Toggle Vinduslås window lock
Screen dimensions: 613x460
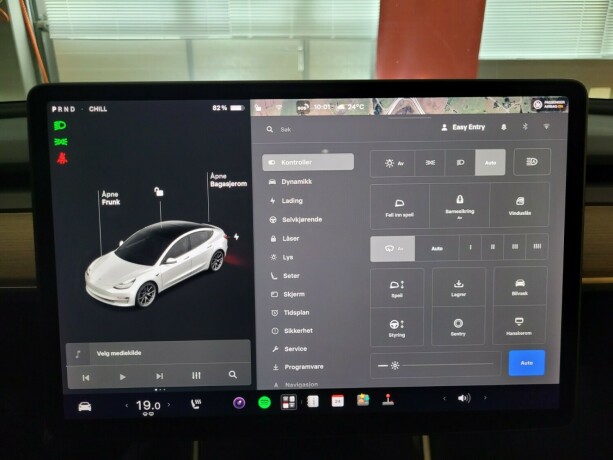[x=520, y=205]
